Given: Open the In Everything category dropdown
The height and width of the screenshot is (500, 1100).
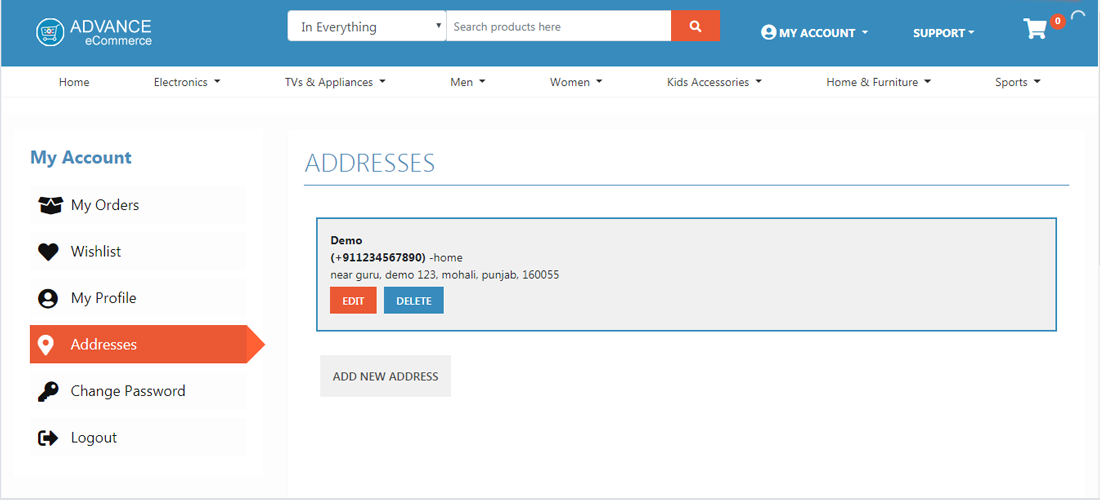Looking at the screenshot, I should [x=366, y=27].
